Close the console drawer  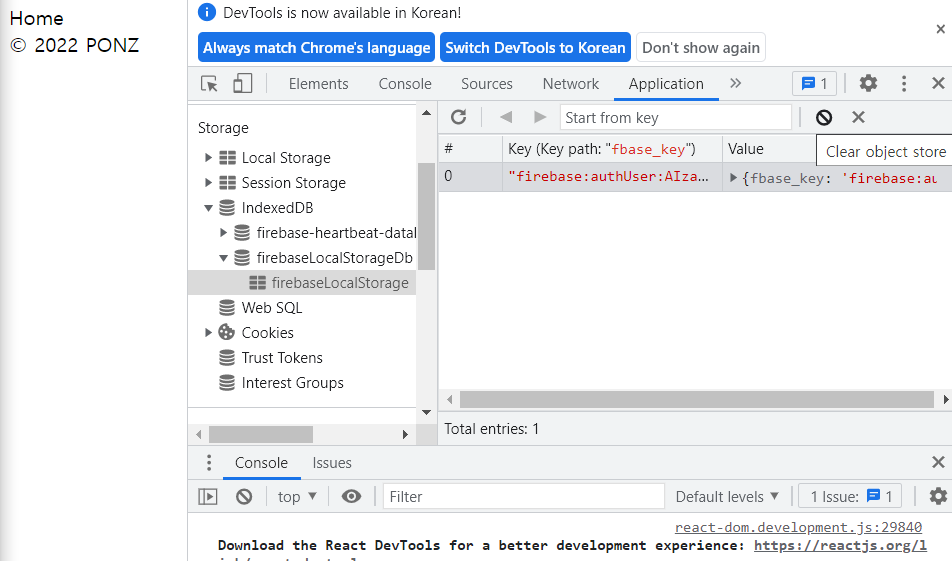938,462
